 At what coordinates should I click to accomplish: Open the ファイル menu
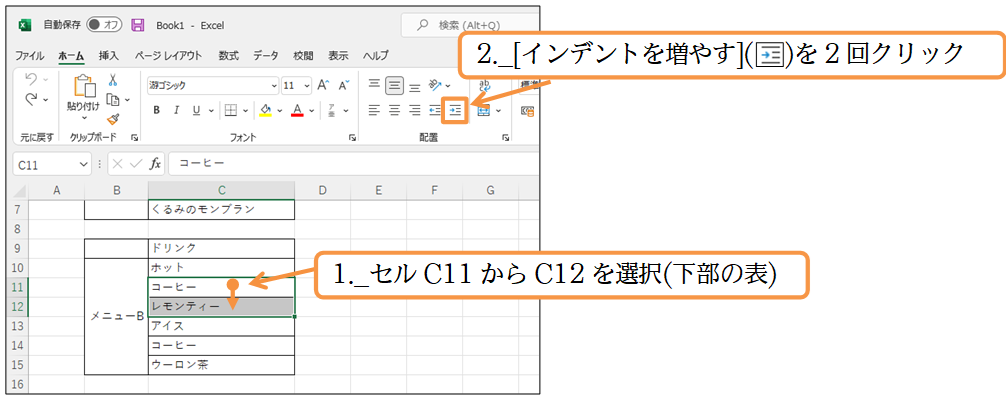coord(30,55)
